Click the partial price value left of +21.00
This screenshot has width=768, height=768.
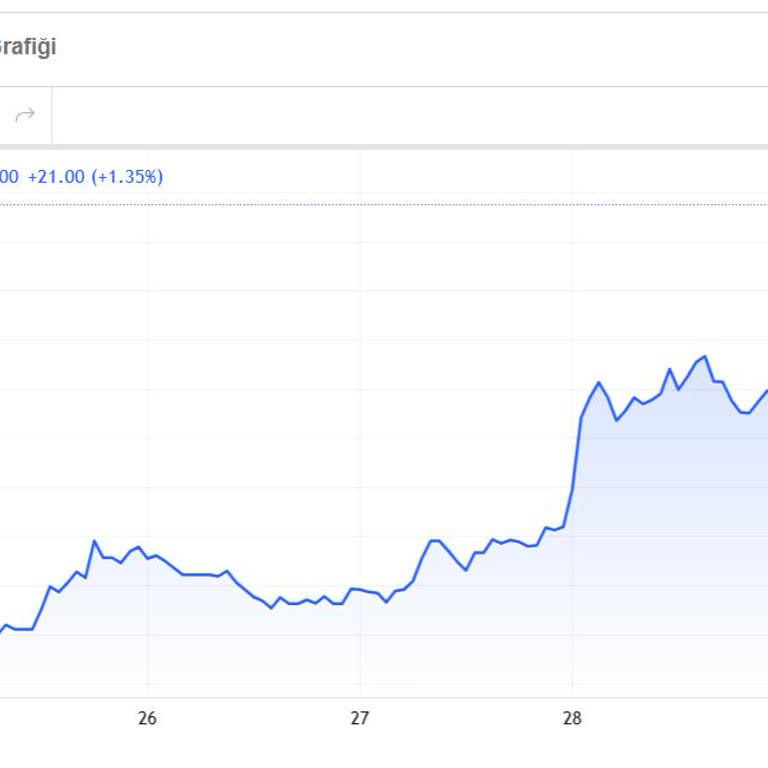click(8, 177)
